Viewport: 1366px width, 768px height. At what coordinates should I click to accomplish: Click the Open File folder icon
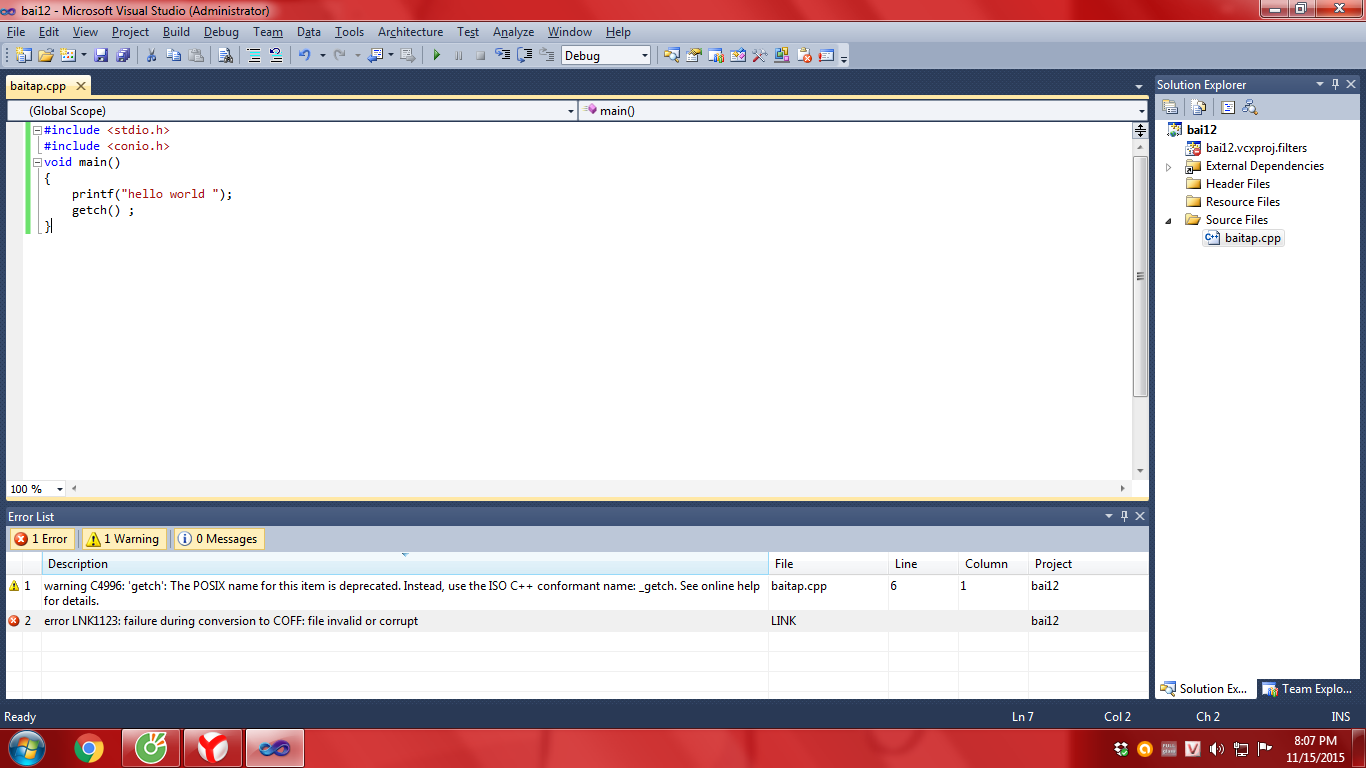pyautogui.click(x=46, y=56)
